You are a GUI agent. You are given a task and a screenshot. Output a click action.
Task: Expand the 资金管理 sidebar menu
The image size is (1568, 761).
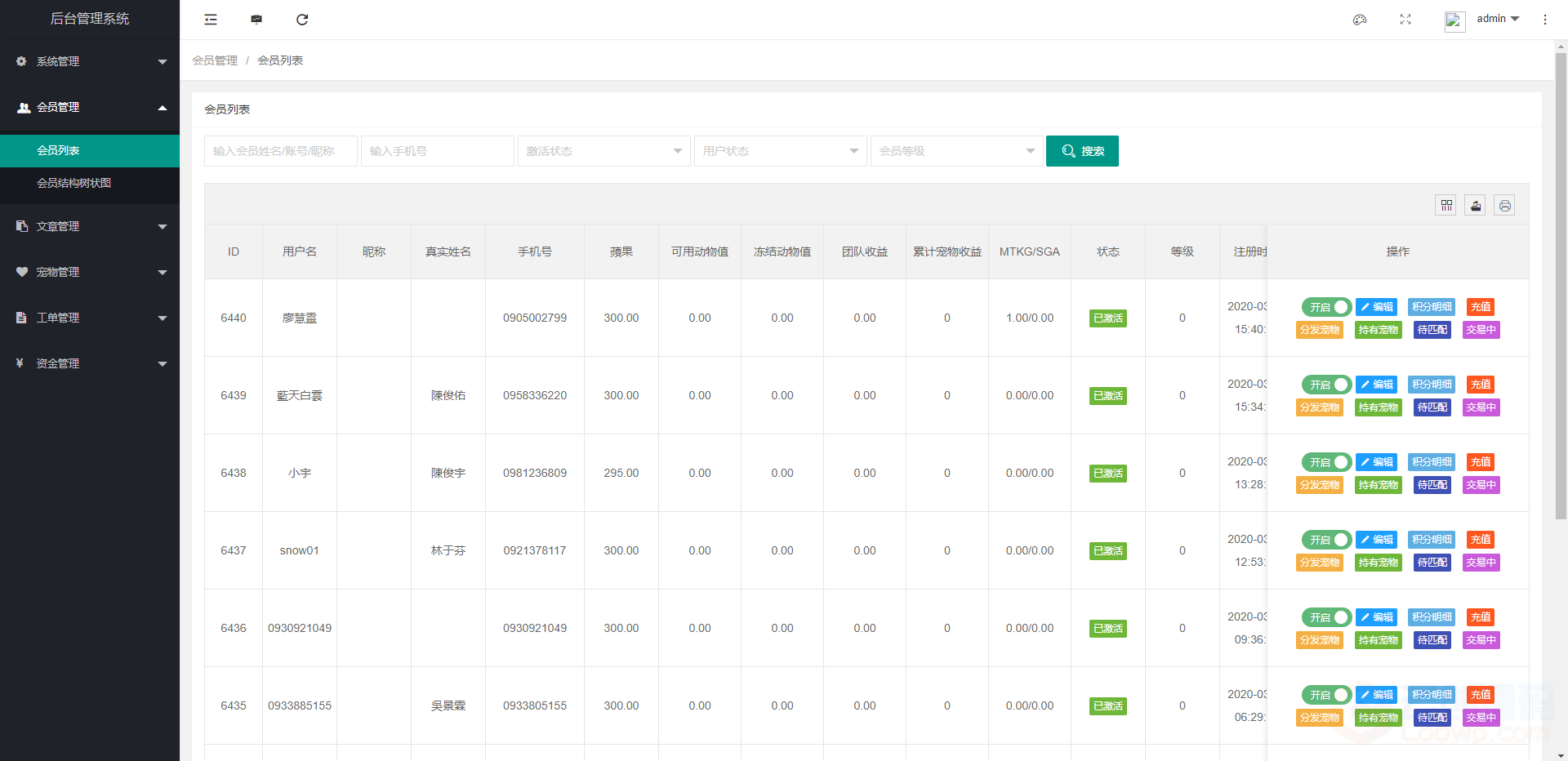tap(90, 363)
